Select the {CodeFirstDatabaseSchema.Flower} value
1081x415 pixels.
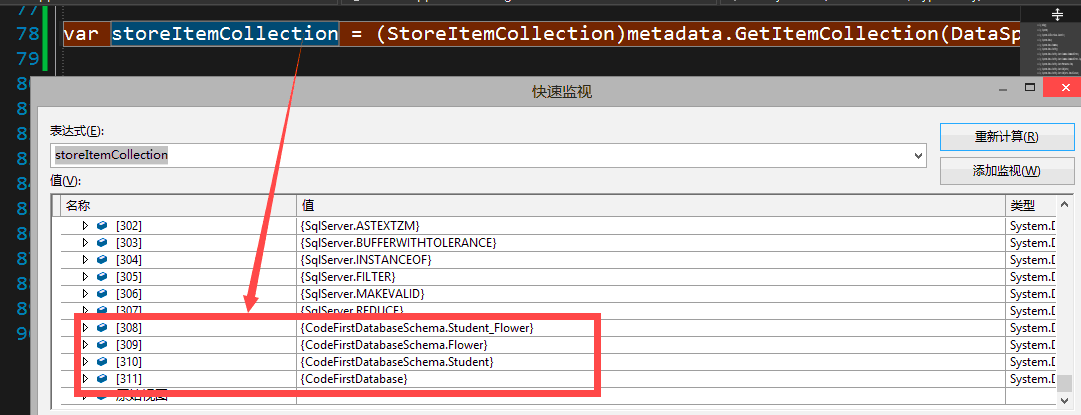394,345
